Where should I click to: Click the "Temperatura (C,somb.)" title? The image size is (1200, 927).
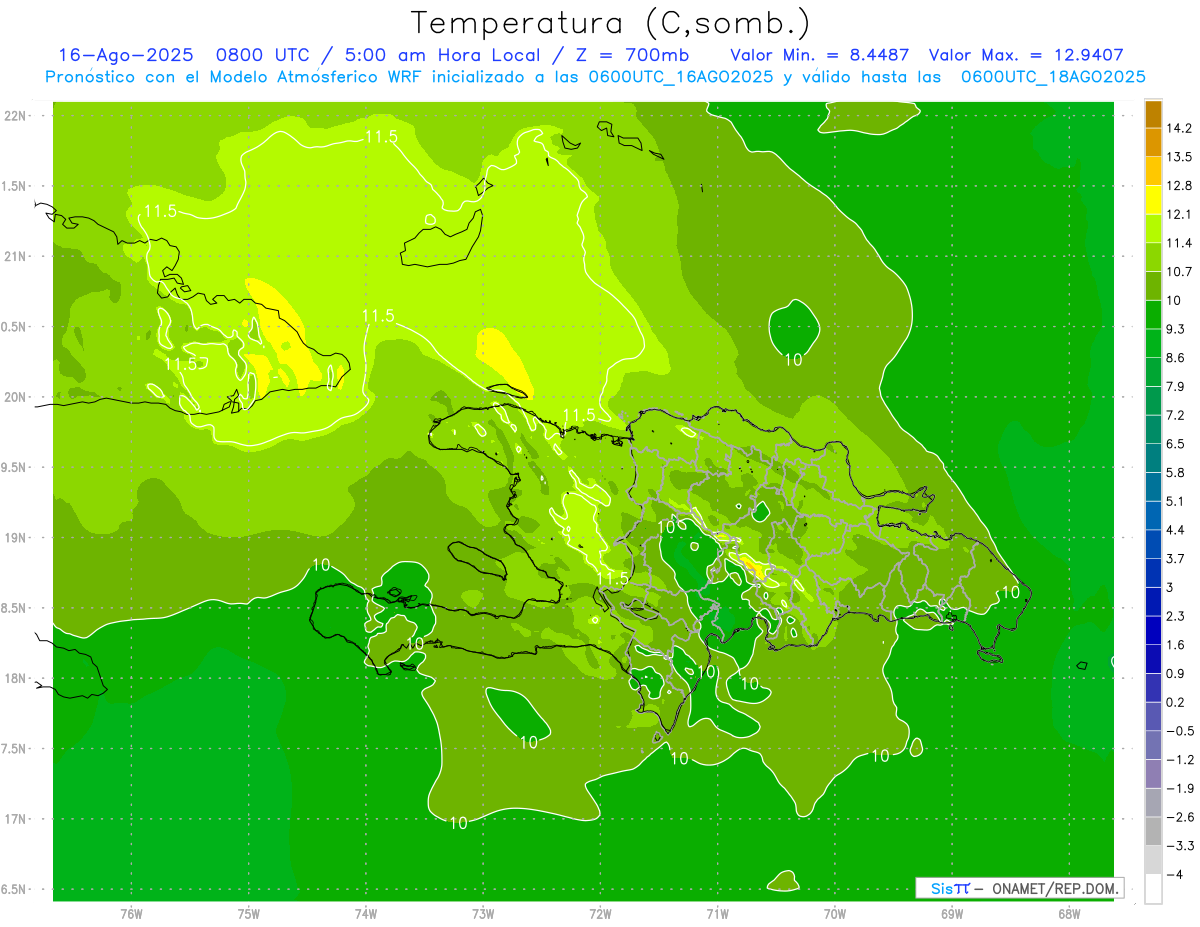[610, 24]
